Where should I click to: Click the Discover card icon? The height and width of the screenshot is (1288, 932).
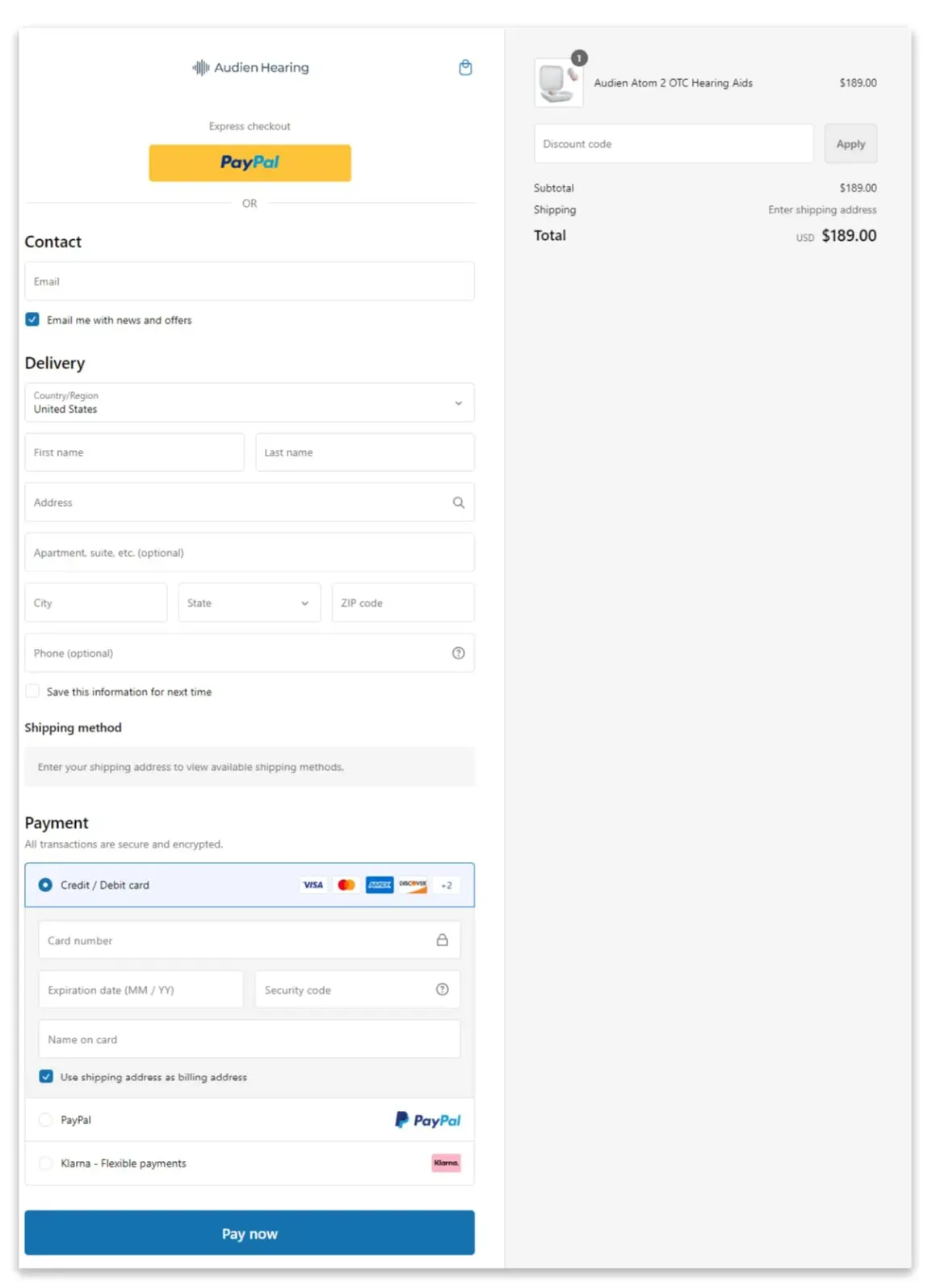(413, 885)
